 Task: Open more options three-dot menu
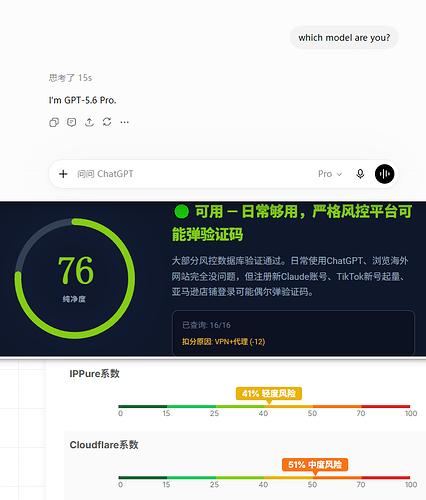(124, 122)
